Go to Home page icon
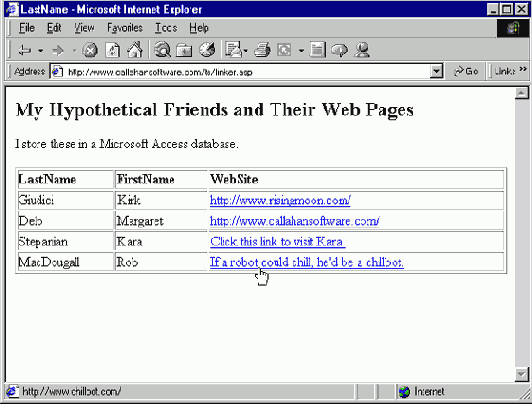Screen dimensions: 532x404 135,50
